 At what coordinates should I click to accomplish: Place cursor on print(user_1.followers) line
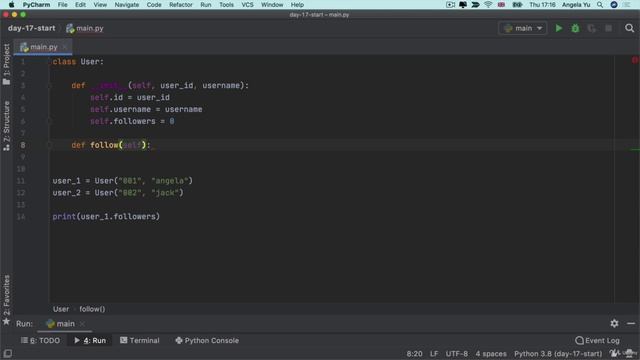[x=106, y=216]
